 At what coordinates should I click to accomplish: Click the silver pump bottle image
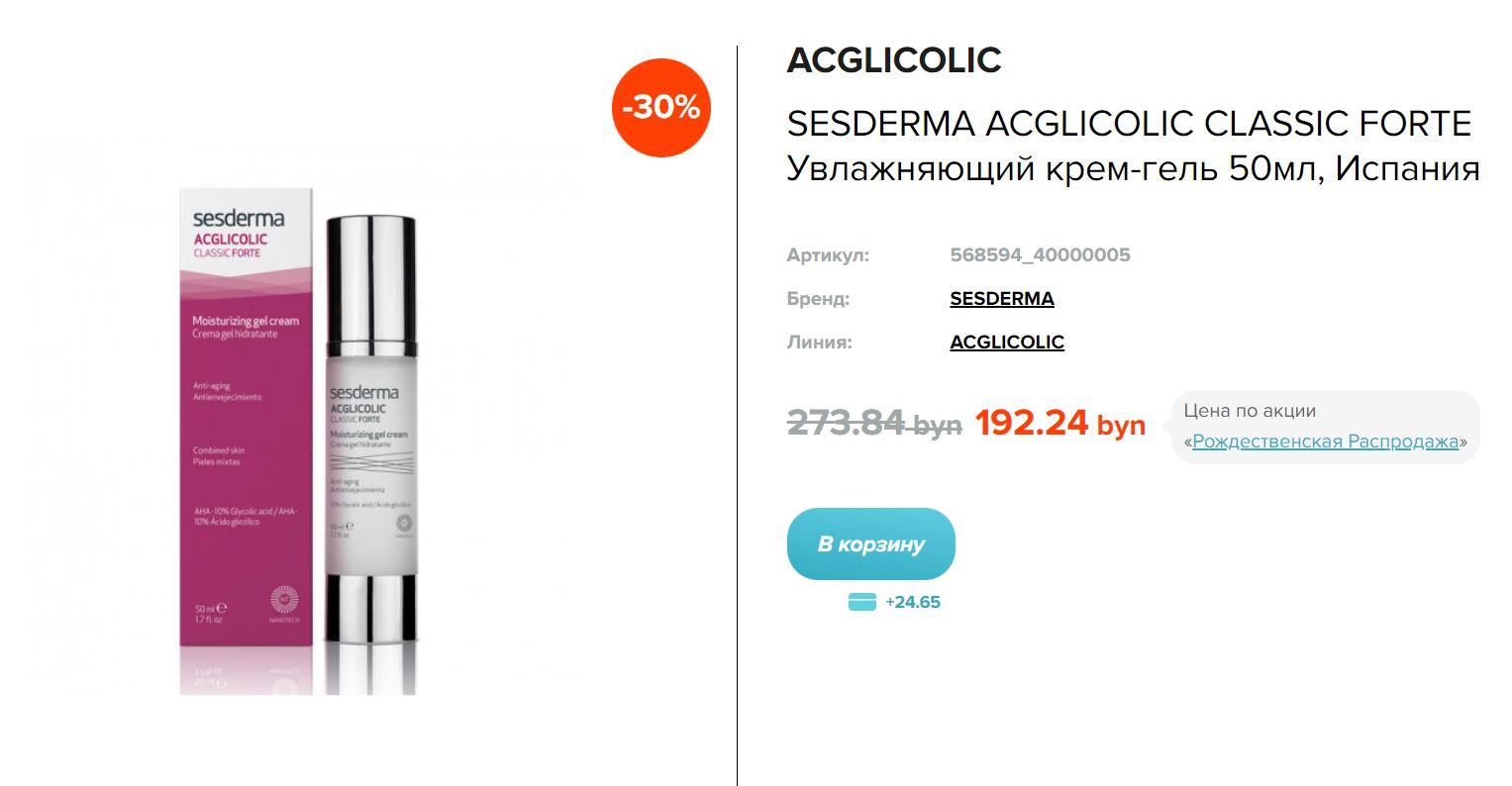(x=371, y=429)
